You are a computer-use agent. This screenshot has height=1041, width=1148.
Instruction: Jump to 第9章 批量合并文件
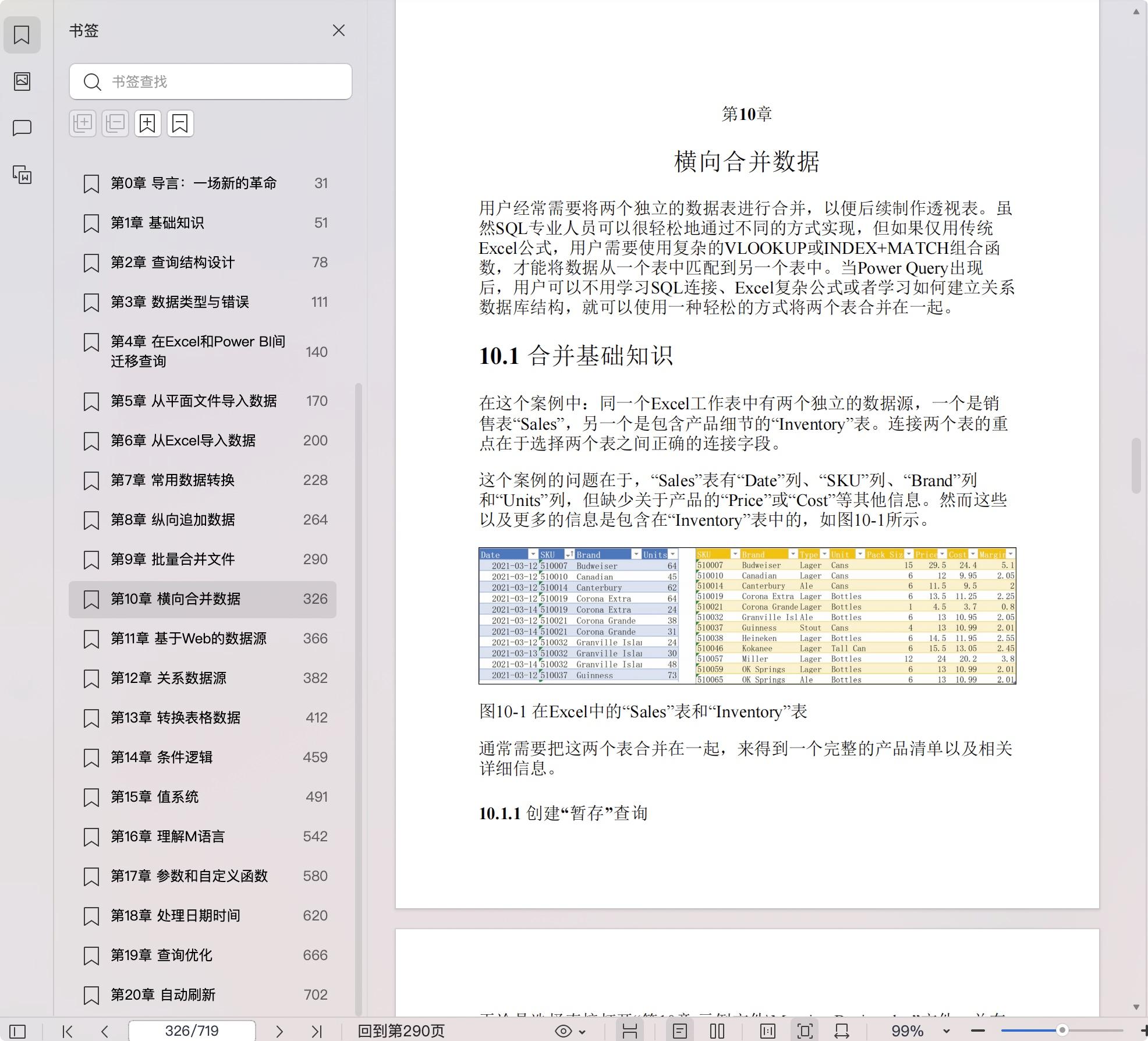[203, 560]
